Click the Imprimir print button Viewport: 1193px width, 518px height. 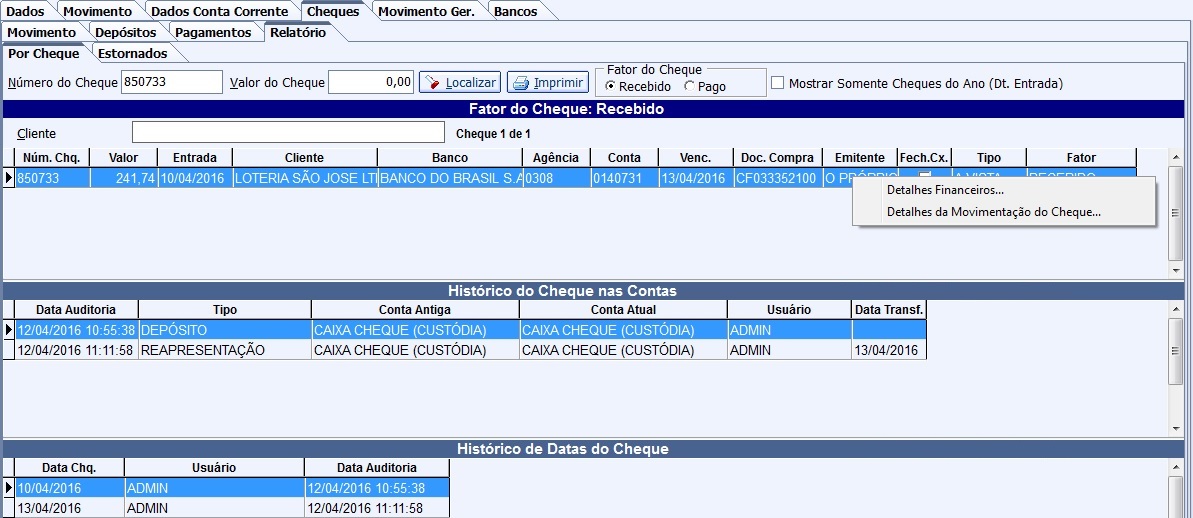[x=548, y=82]
